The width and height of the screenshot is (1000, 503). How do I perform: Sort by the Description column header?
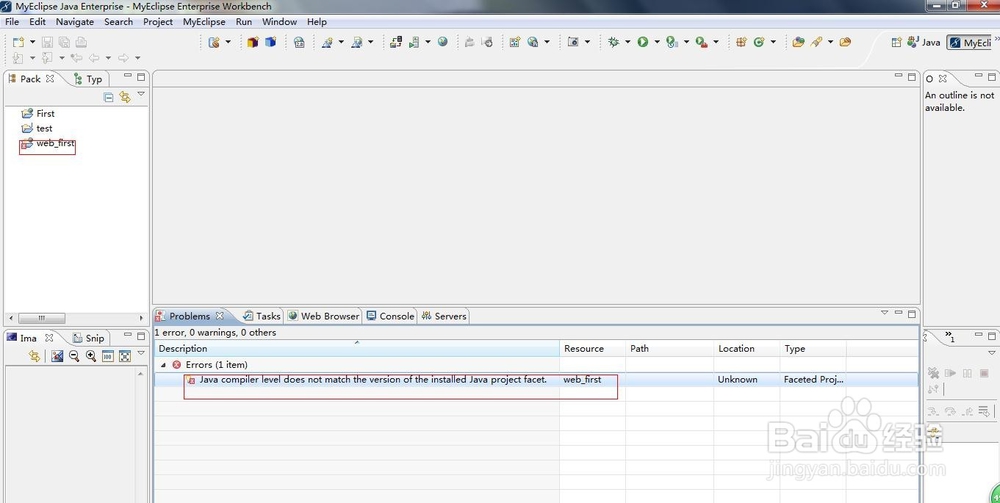357,349
